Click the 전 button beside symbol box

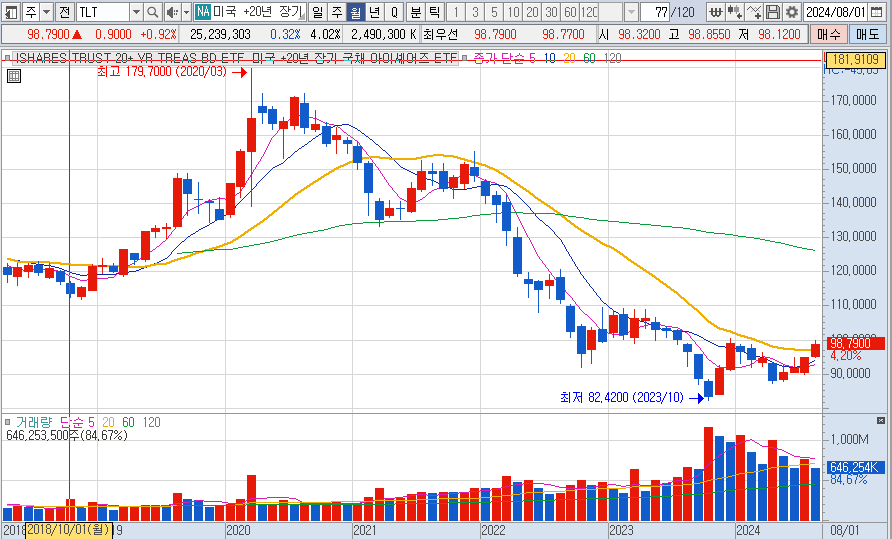click(x=65, y=12)
